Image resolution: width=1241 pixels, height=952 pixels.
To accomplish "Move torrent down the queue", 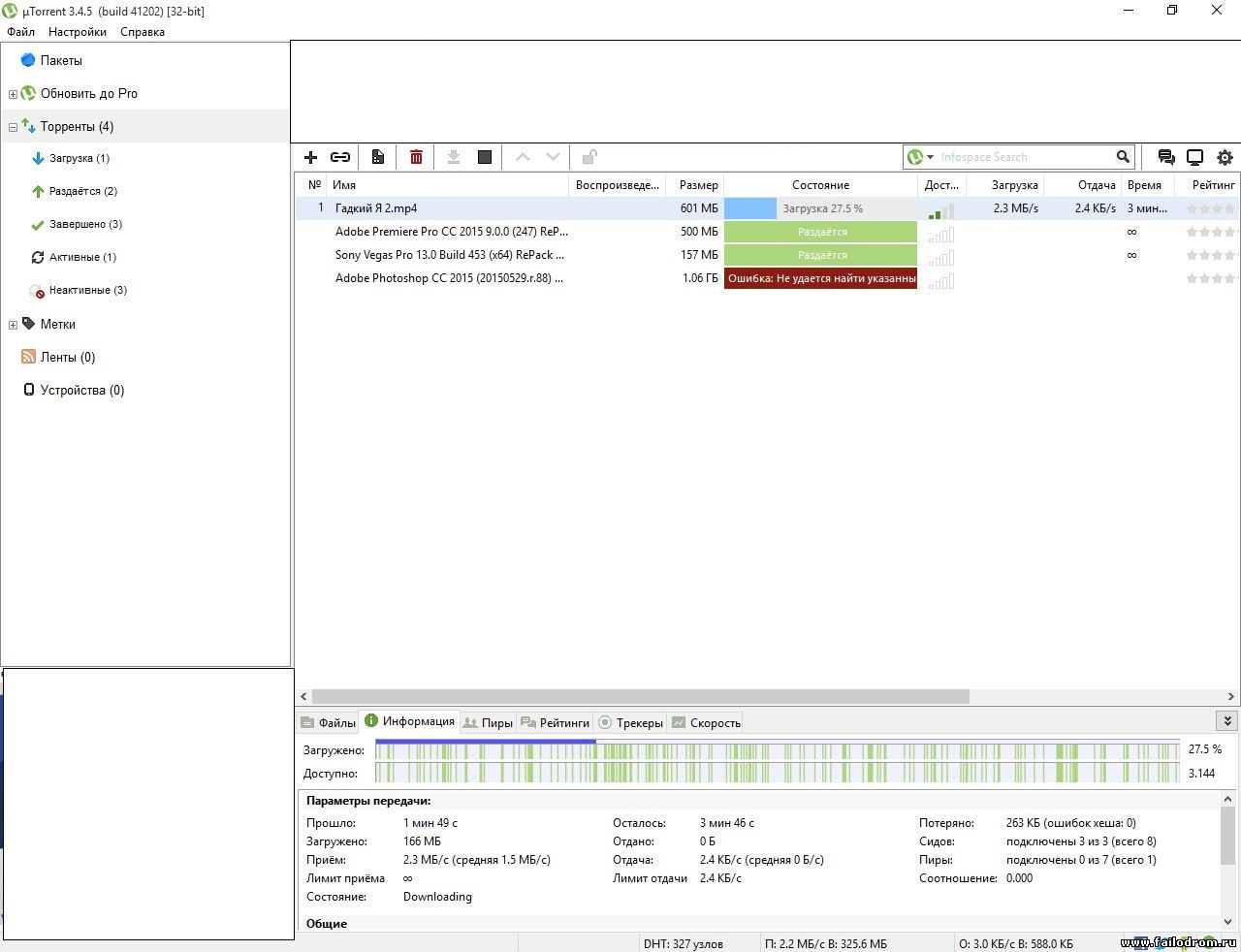I will (x=553, y=157).
